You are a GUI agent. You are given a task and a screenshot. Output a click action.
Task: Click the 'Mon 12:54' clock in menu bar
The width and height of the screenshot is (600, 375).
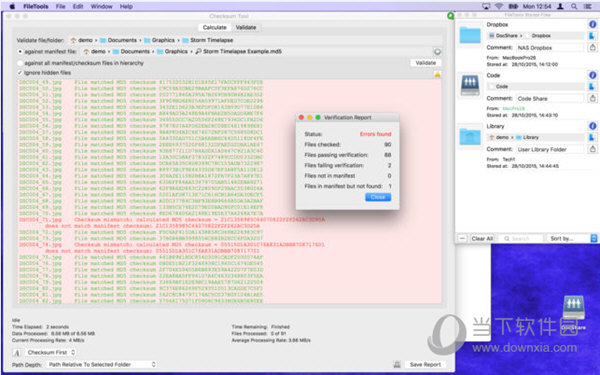click(x=537, y=6)
